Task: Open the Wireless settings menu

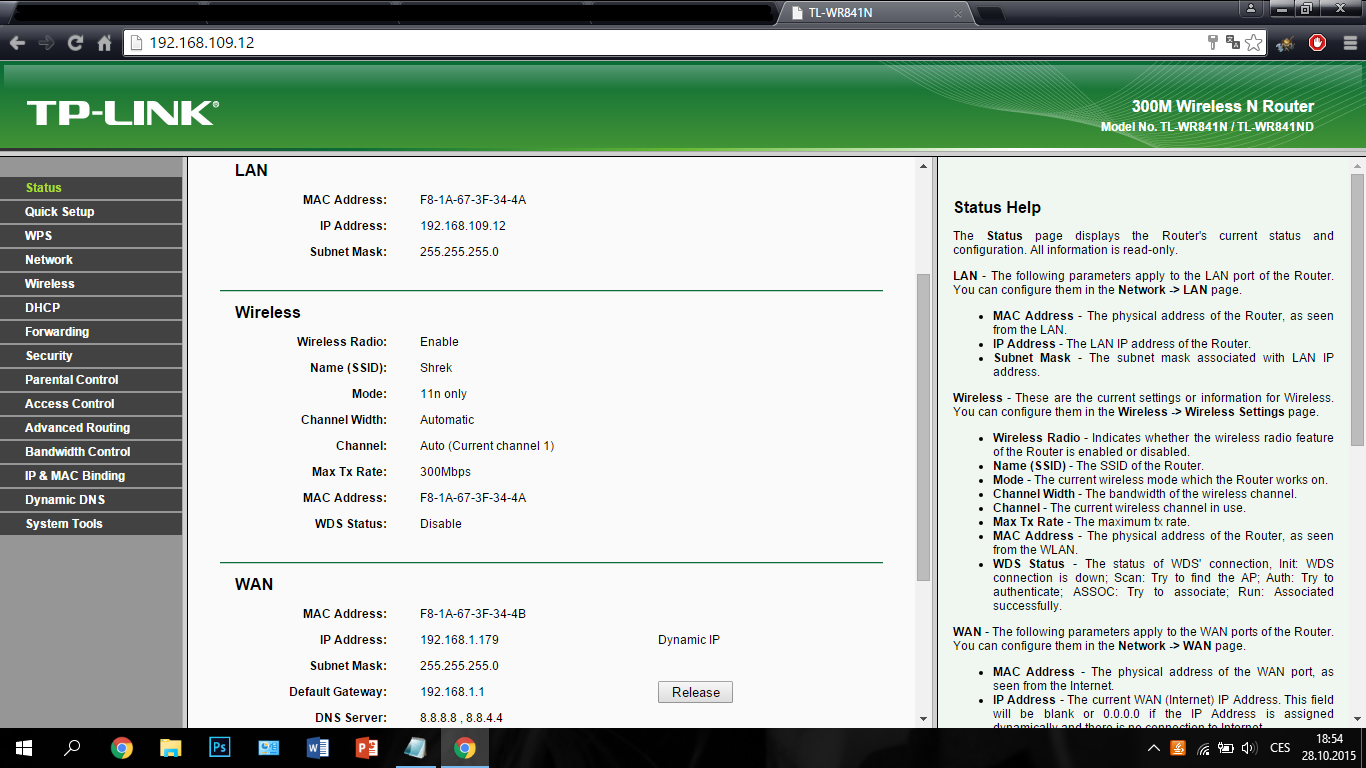Action: [91, 284]
